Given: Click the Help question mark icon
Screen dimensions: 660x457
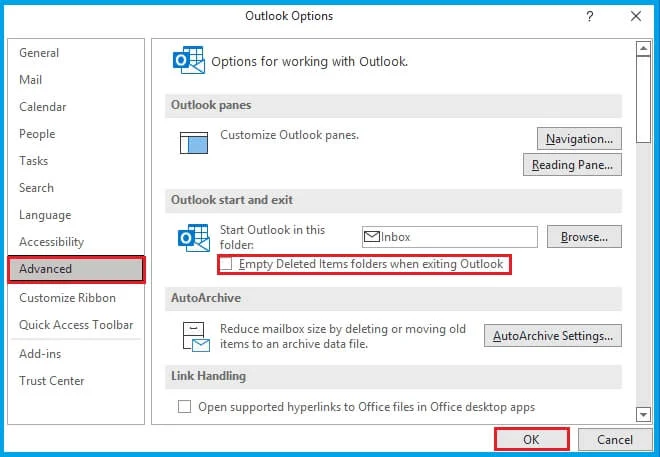Looking at the screenshot, I should coord(590,16).
